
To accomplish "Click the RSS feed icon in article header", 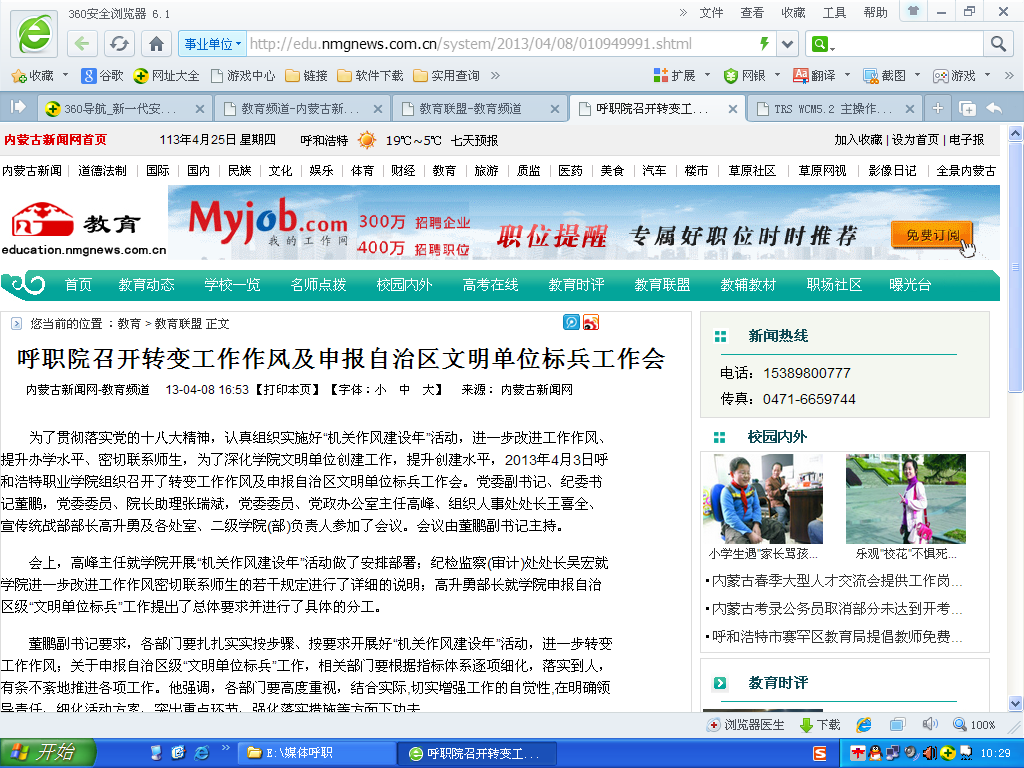I will click(x=591, y=322).
